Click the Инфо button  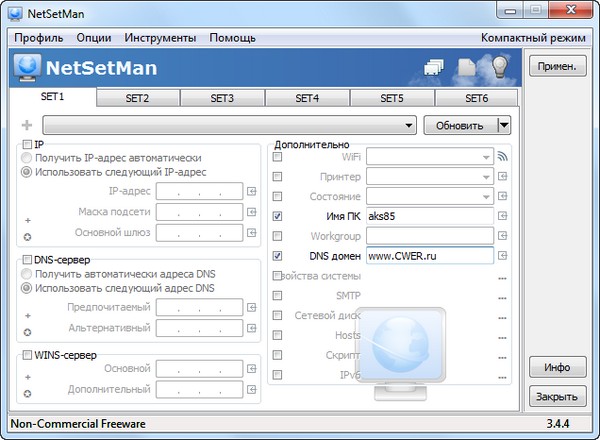tap(558, 367)
